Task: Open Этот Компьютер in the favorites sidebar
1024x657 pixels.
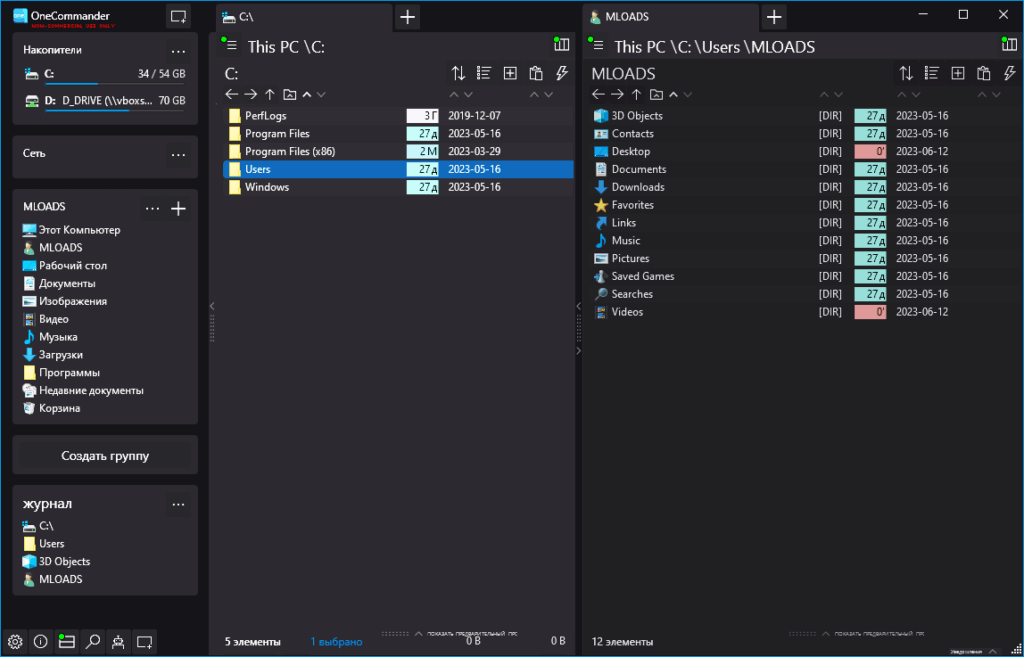Action: click(71, 230)
